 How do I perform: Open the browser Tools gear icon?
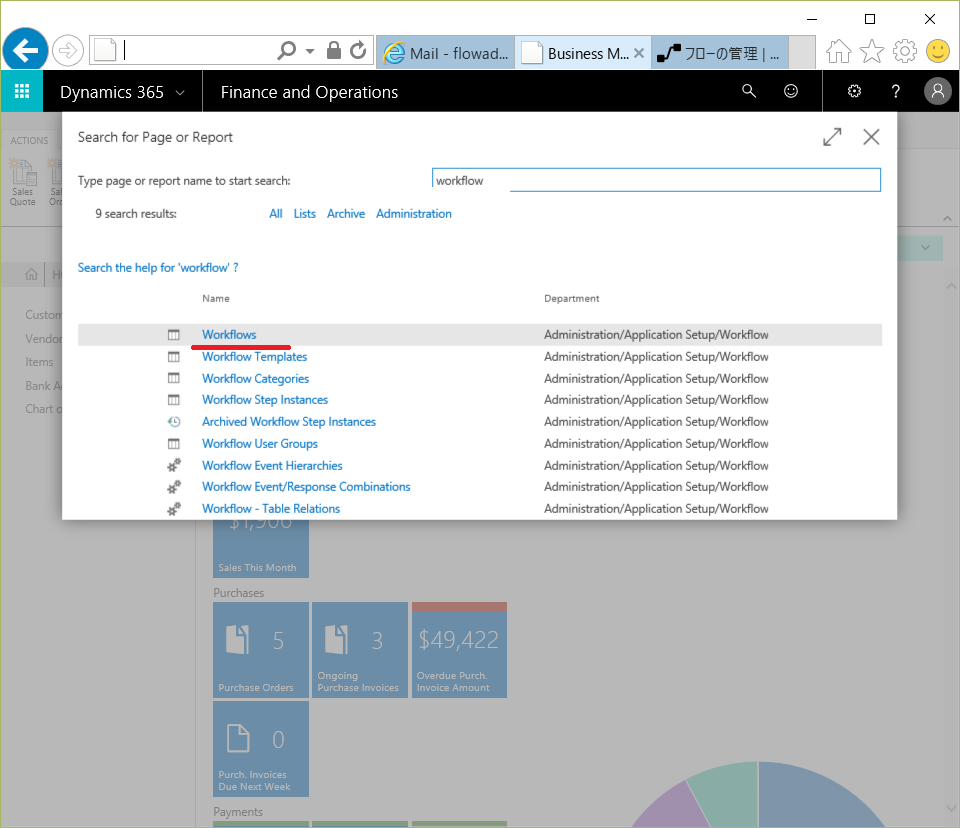pos(904,51)
